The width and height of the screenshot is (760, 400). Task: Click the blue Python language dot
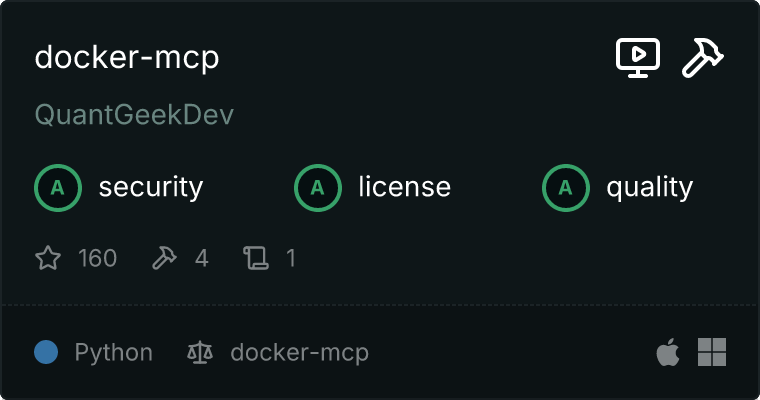pos(46,352)
